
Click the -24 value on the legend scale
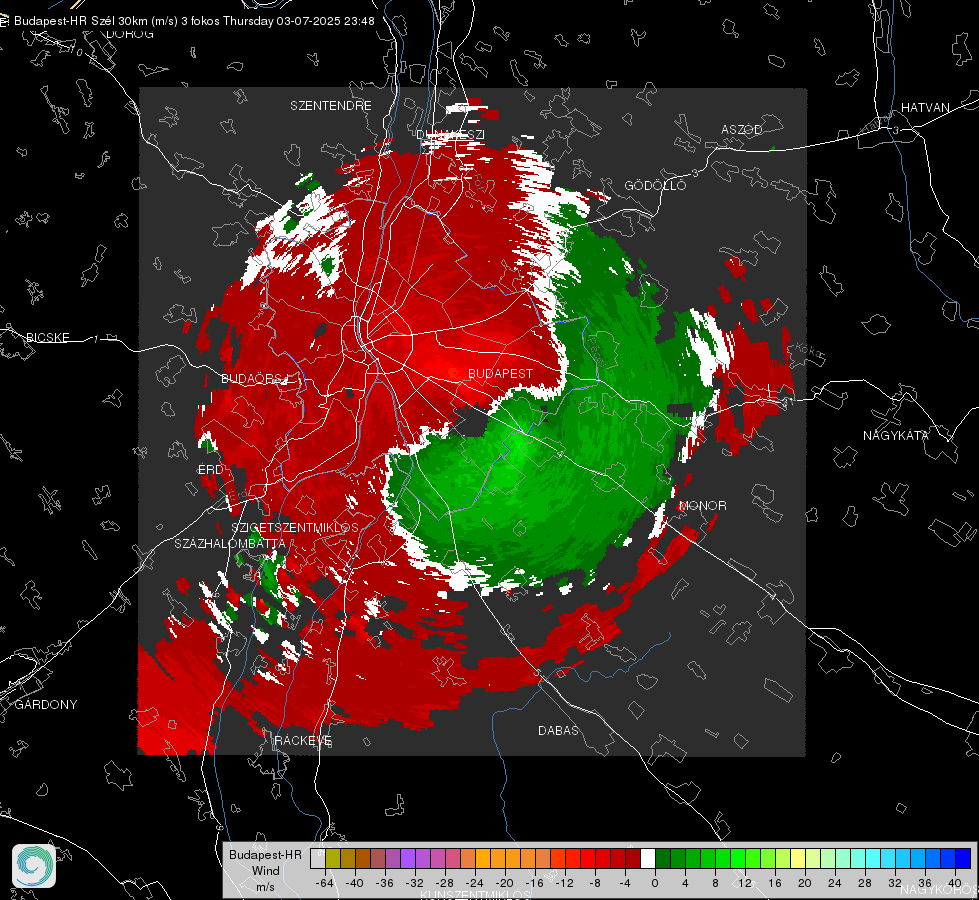point(475,883)
